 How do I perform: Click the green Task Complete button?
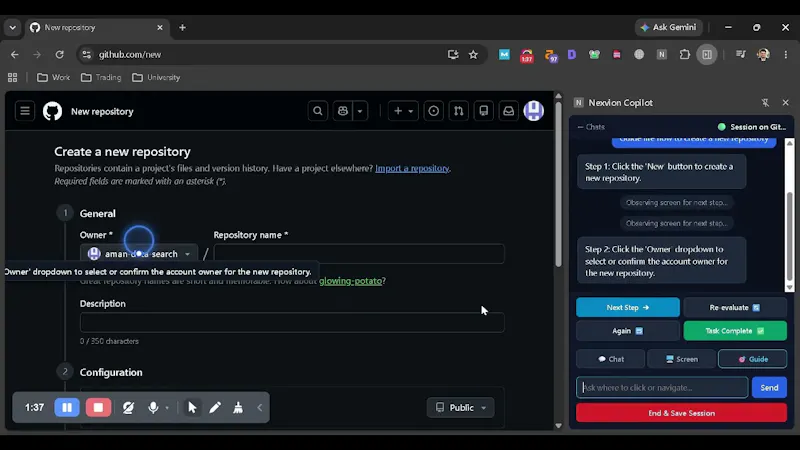point(735,331)
